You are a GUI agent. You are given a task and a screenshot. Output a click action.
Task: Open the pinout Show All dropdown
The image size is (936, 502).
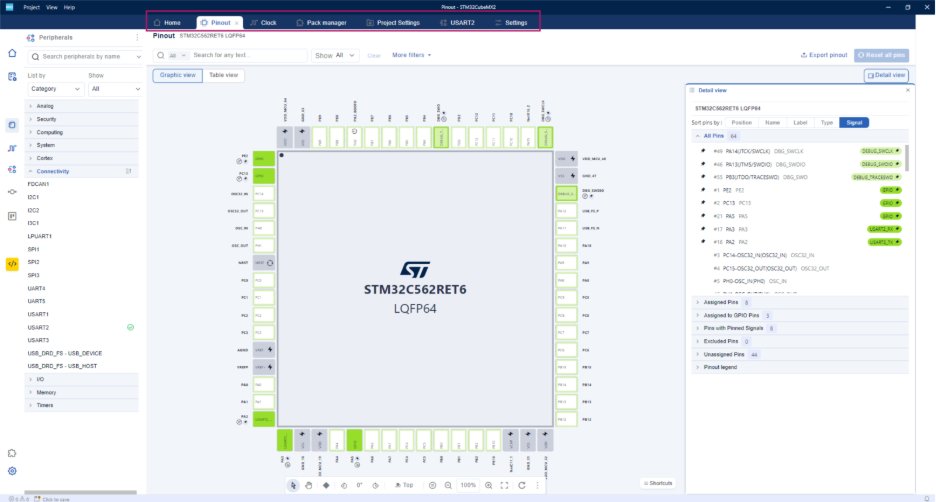click(335, 55)
